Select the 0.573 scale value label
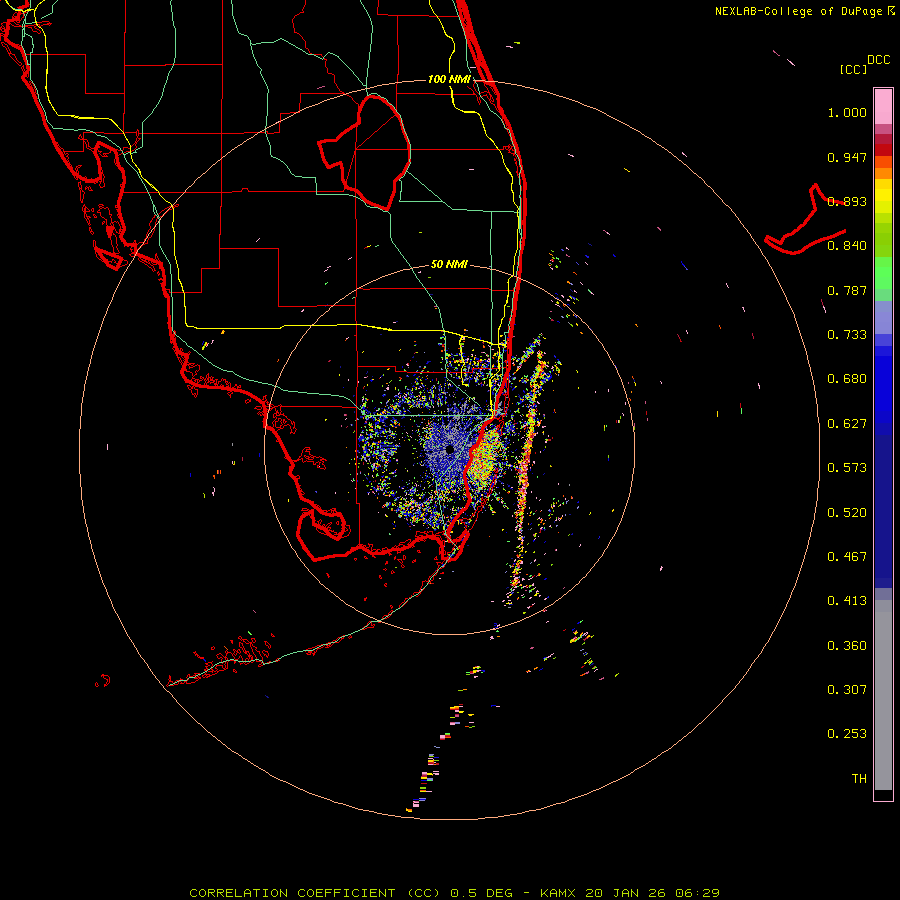This screenshot has width=900, height=900. pyautogui.click(x=847, y=468)
